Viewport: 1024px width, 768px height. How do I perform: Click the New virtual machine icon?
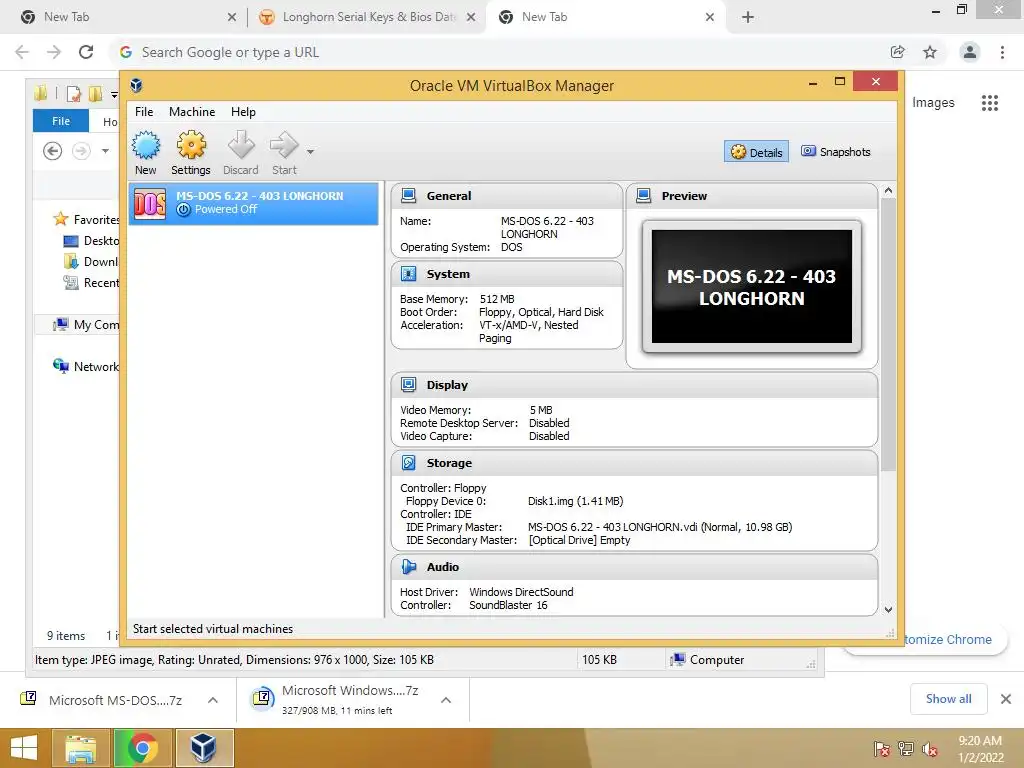146,145
